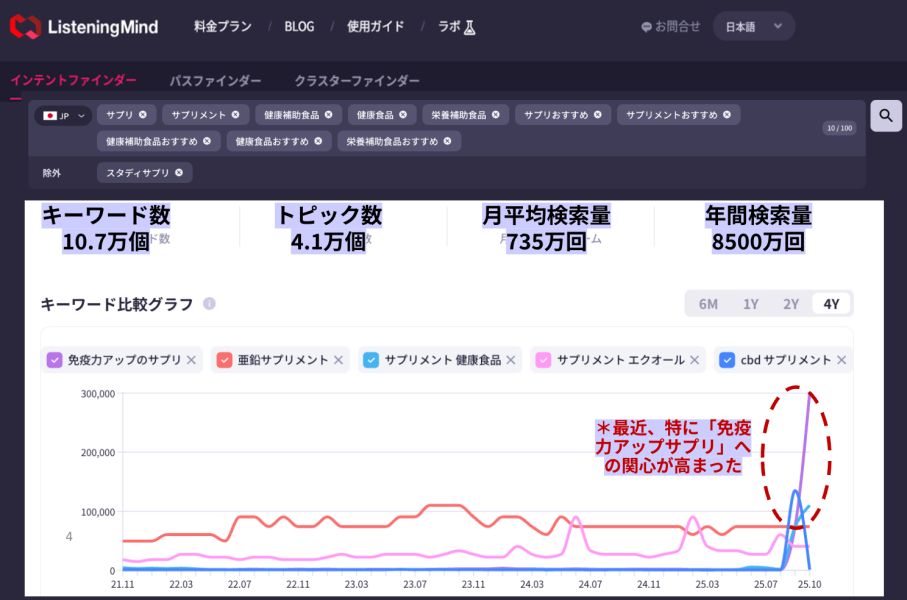Viewport: 907px width, 600px height.
Task: Open the search panel via magnifier icon
Action: coord(884,115)
